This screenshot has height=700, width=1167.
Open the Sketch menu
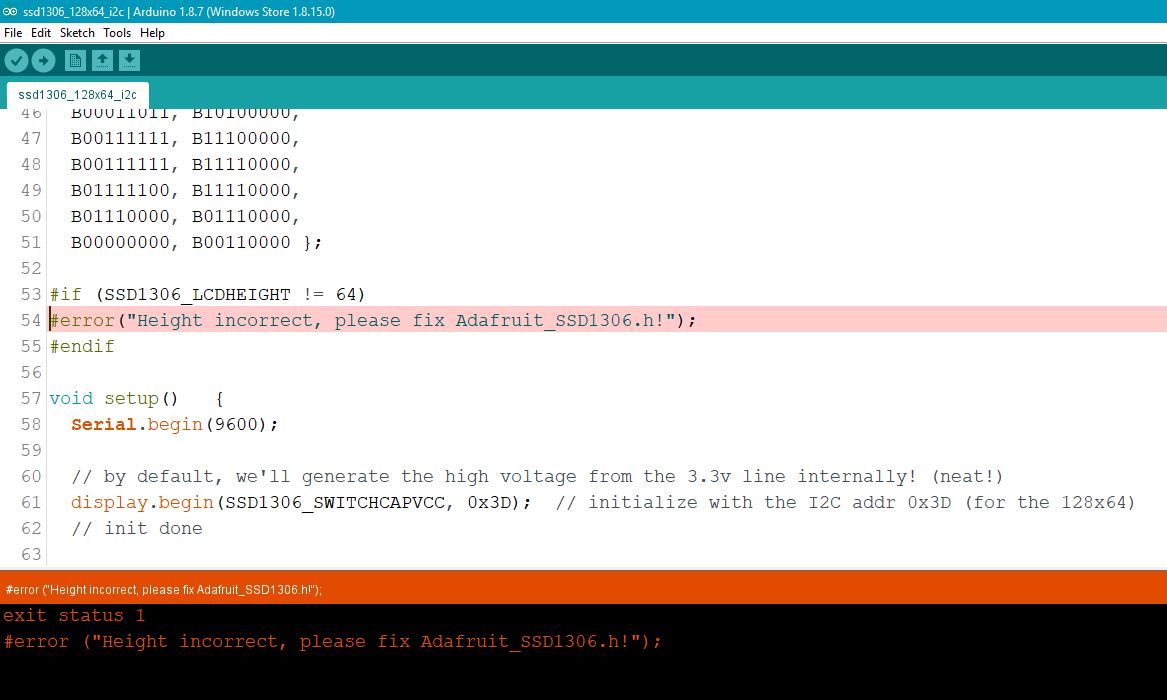click(x=77, y=32)
